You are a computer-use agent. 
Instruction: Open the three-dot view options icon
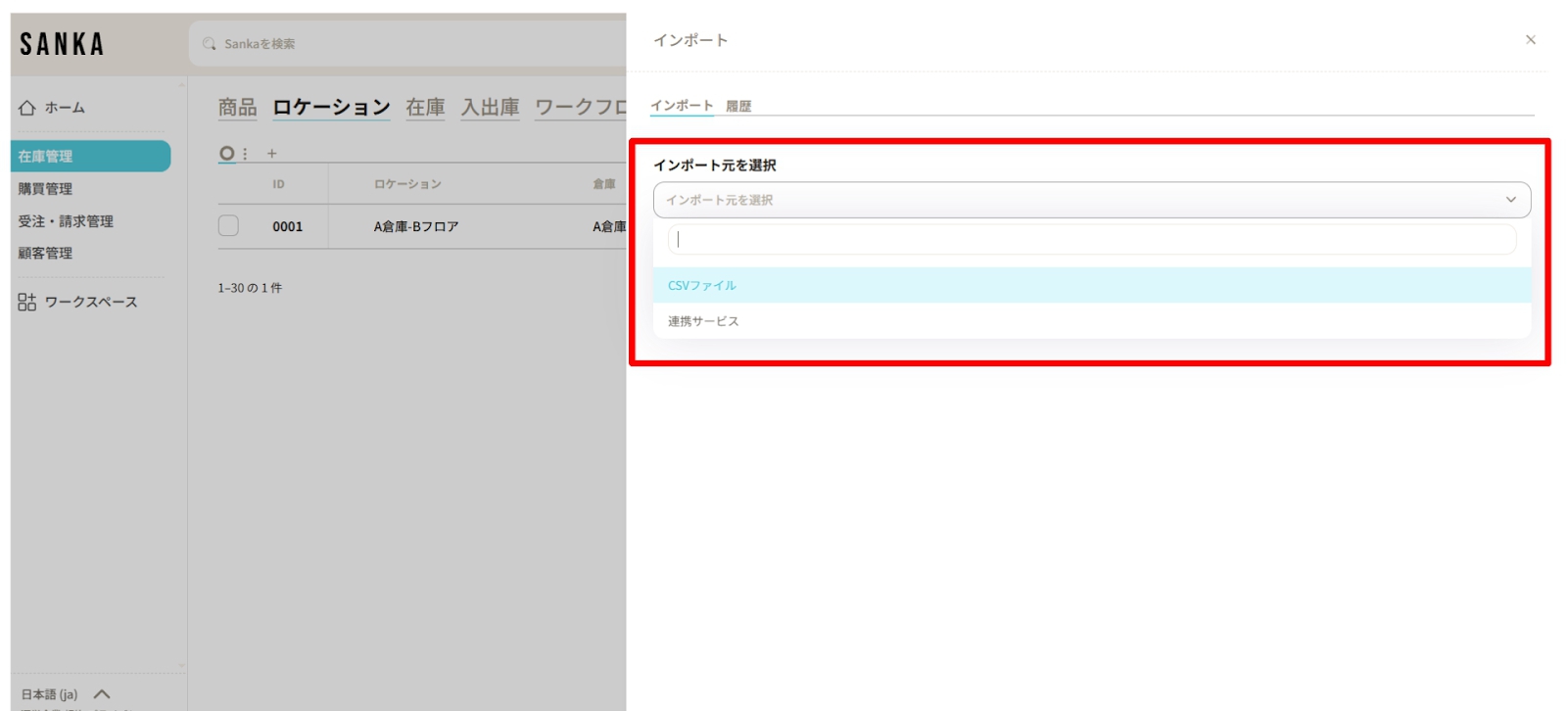pos(245,154)
